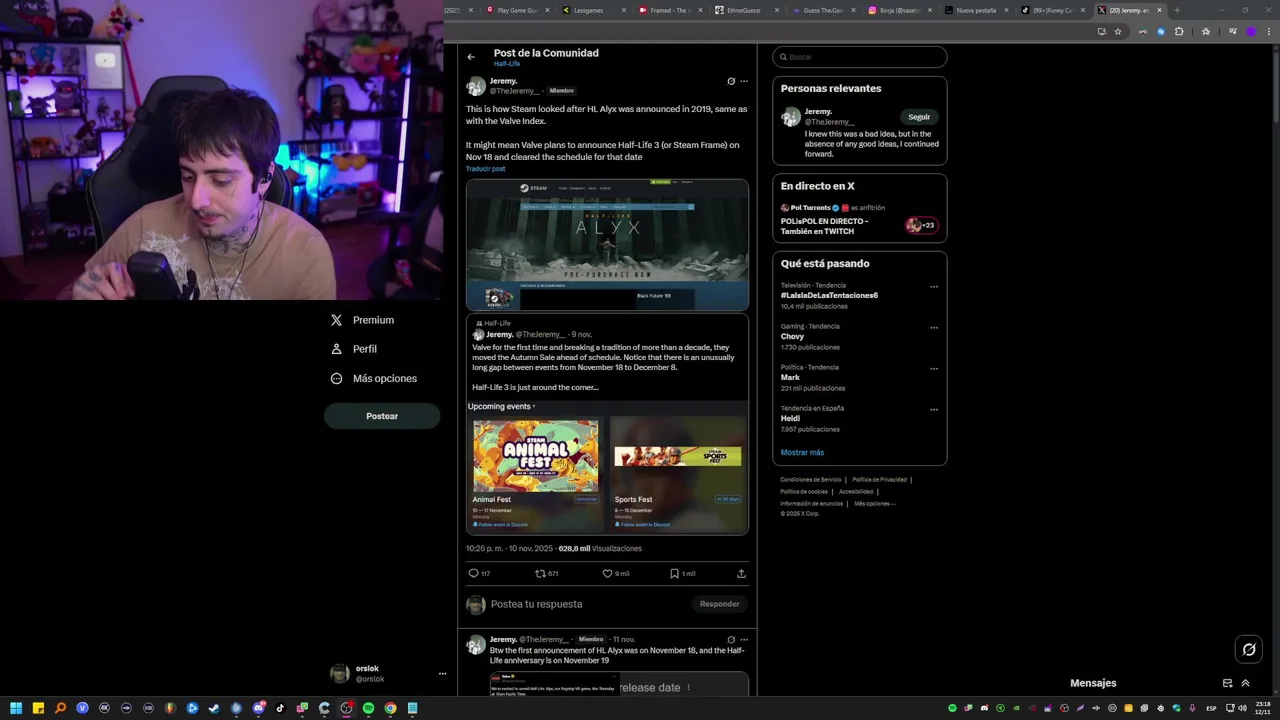Open Más opciones in the sidebar
Screen dimensions: 1280x720
(373, 378)
